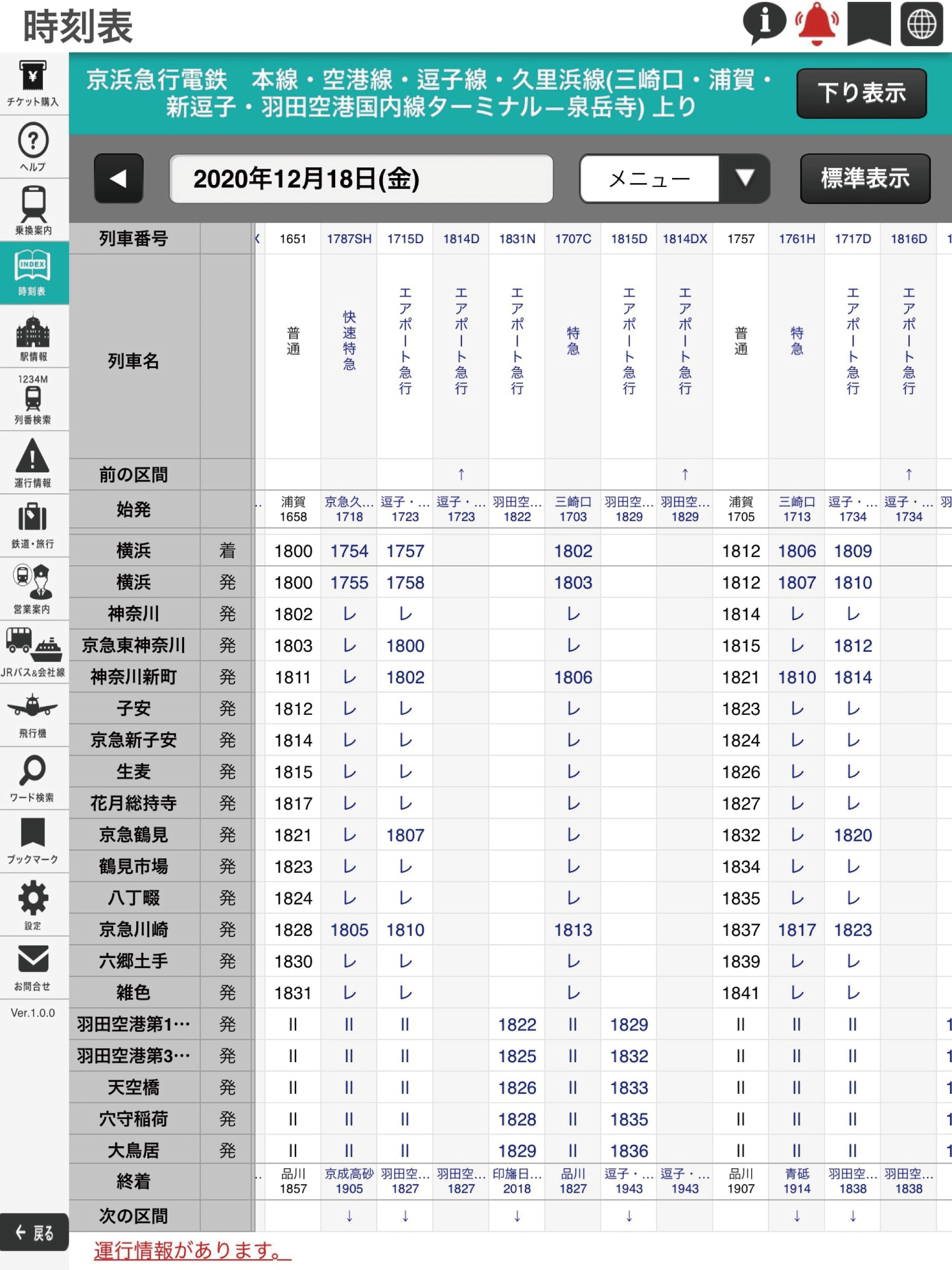Select station row 京急川崎

[133, 930]
